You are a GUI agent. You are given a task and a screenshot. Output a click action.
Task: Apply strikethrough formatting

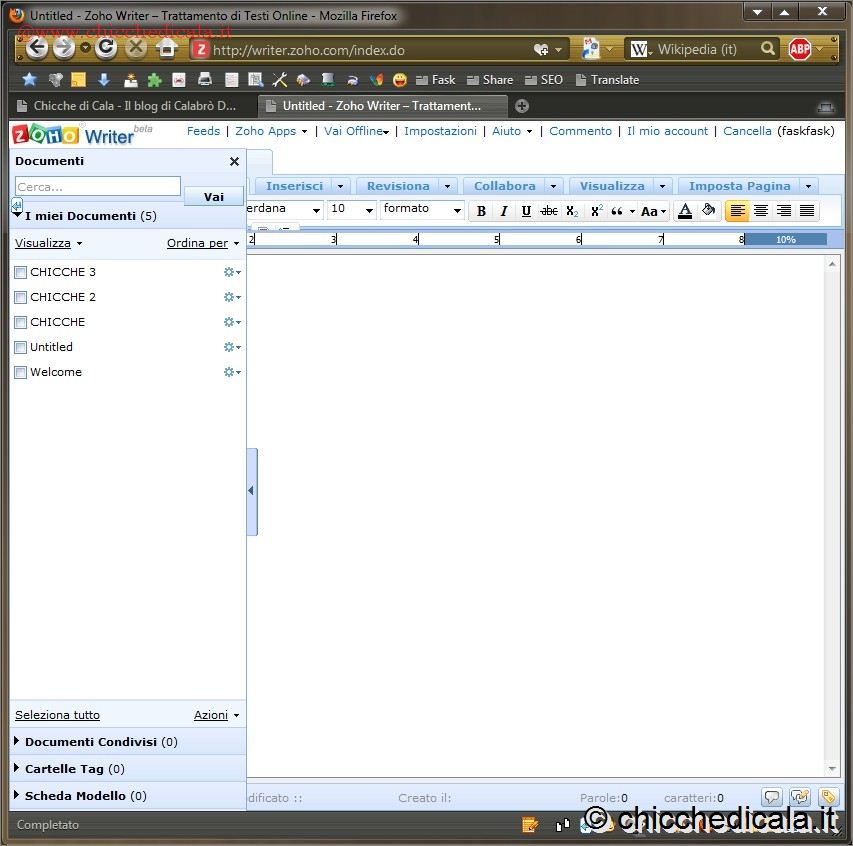click(549, 211)
